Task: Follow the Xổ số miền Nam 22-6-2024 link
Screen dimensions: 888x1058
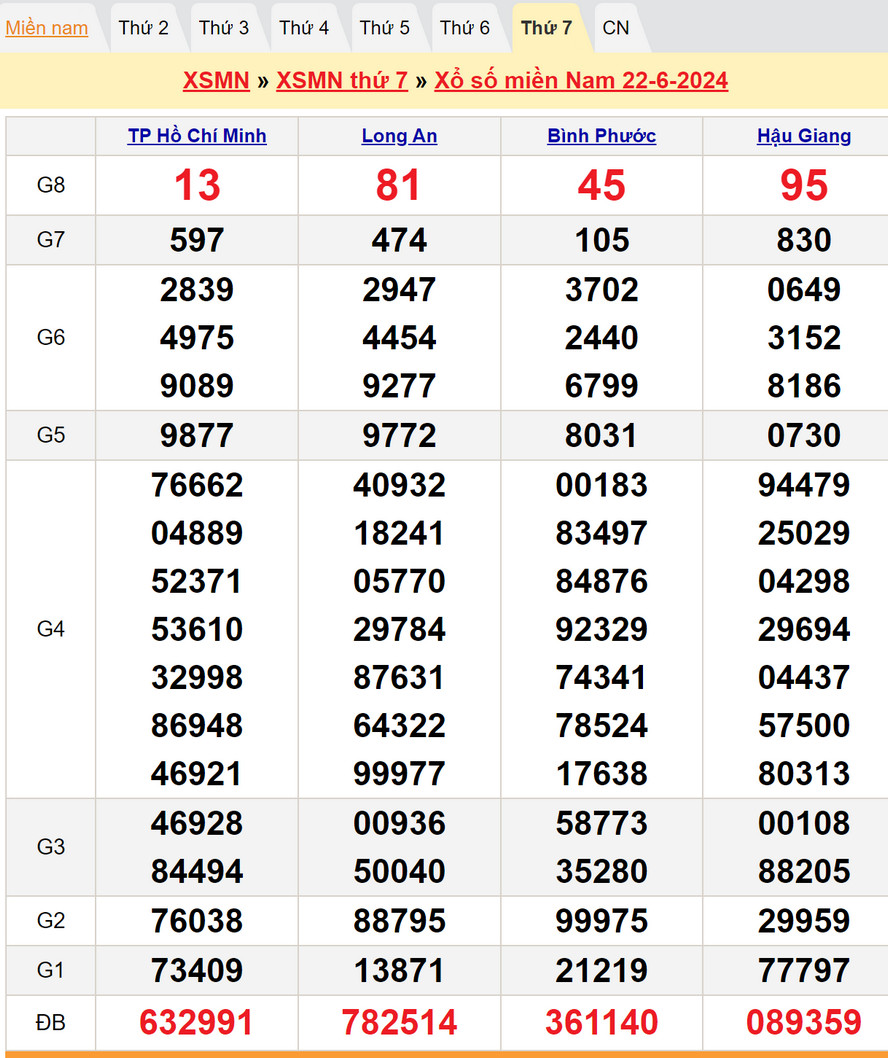Action: pos(581,80)
